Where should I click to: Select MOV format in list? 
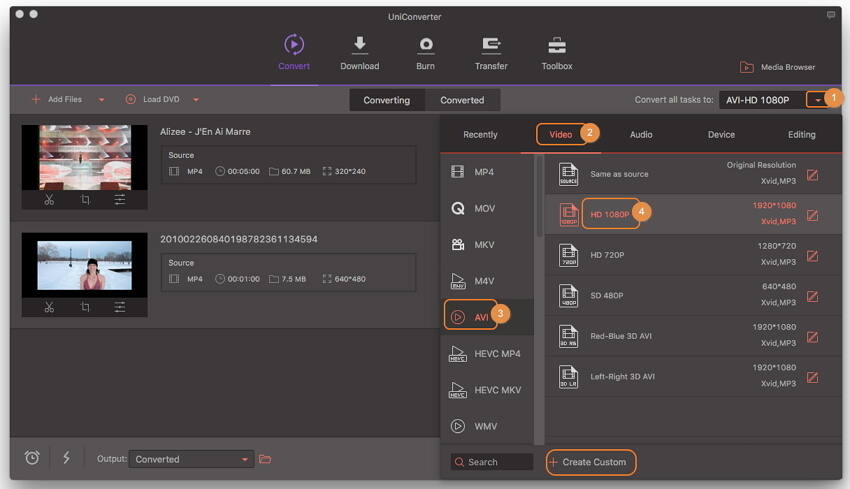(x=487, y=208)
